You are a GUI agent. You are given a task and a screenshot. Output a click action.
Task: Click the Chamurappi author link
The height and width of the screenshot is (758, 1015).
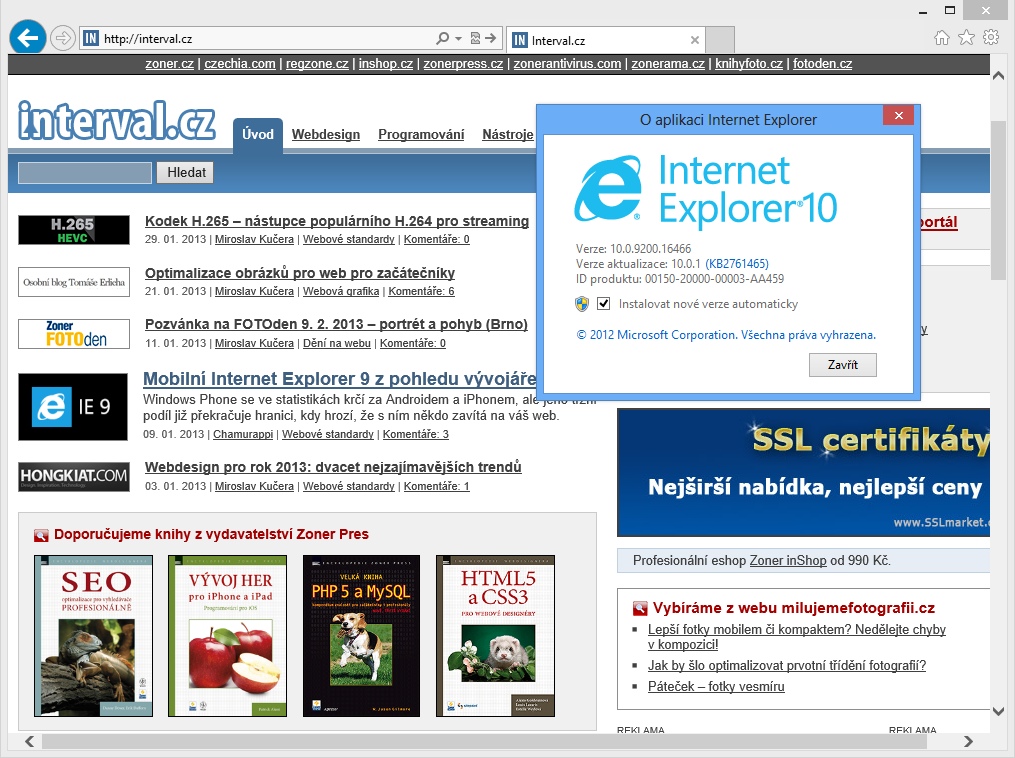click(243, 434)
